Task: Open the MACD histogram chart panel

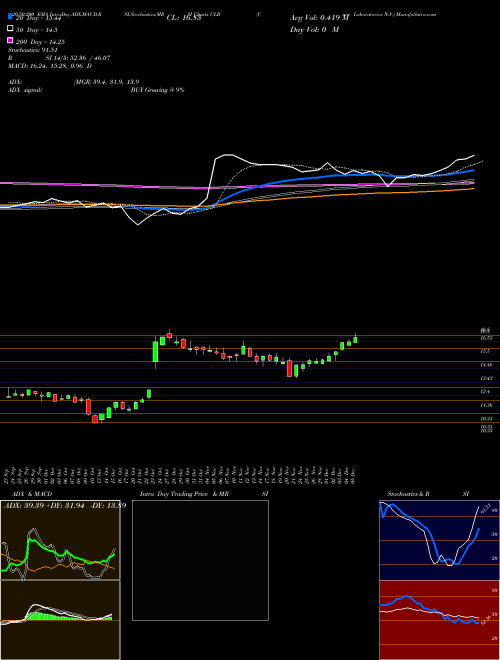Action: click(60, 620)
